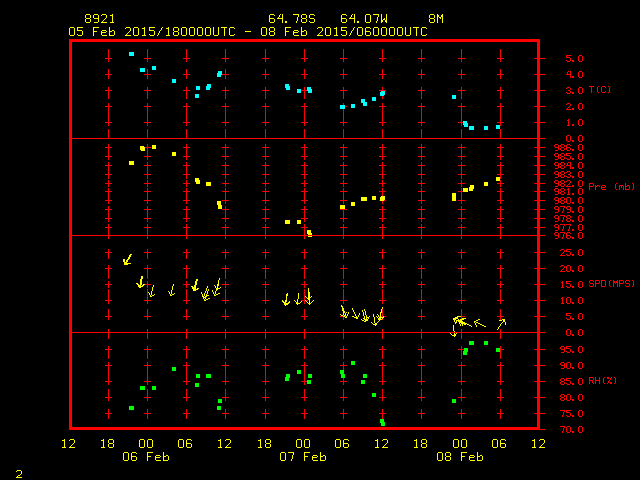Select station ID 8921 in header
Image resolution: width=640 pixels, height=480 pixels.
(99, 19)
